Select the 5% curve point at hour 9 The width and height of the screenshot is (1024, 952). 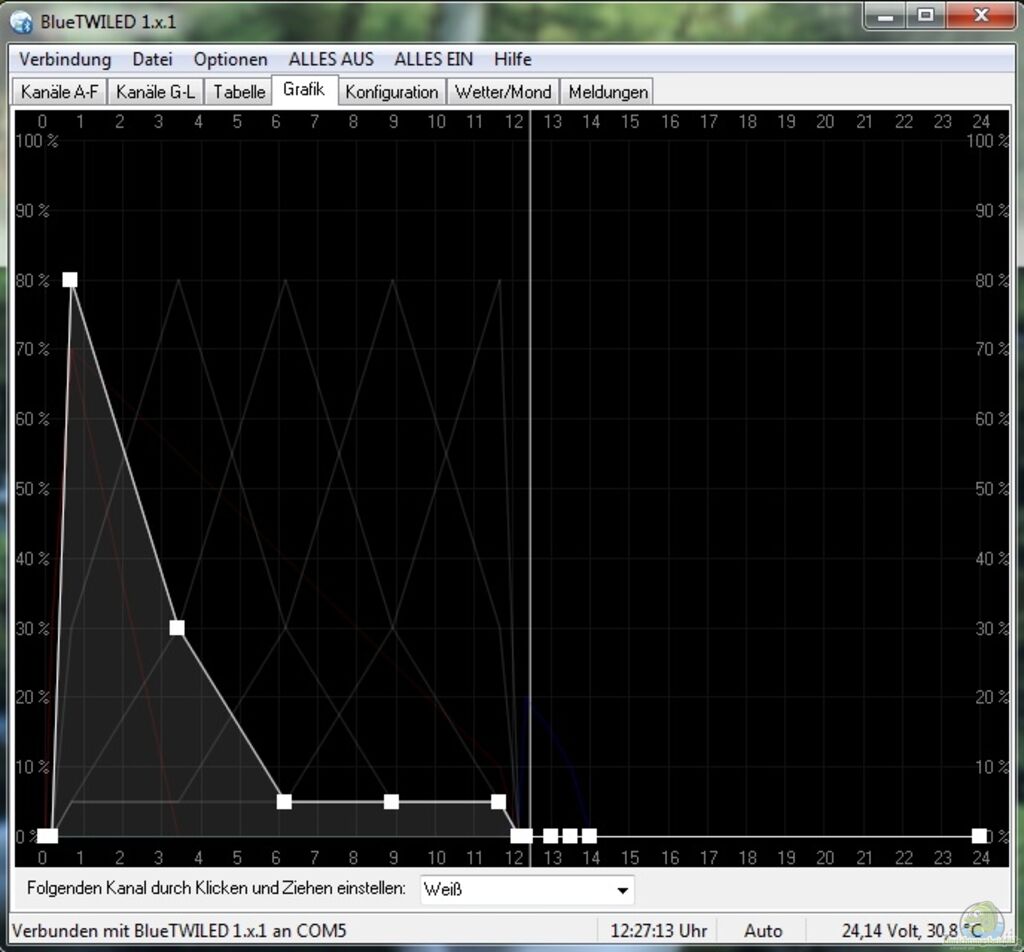pyautogui.click(x=391, y=802)
